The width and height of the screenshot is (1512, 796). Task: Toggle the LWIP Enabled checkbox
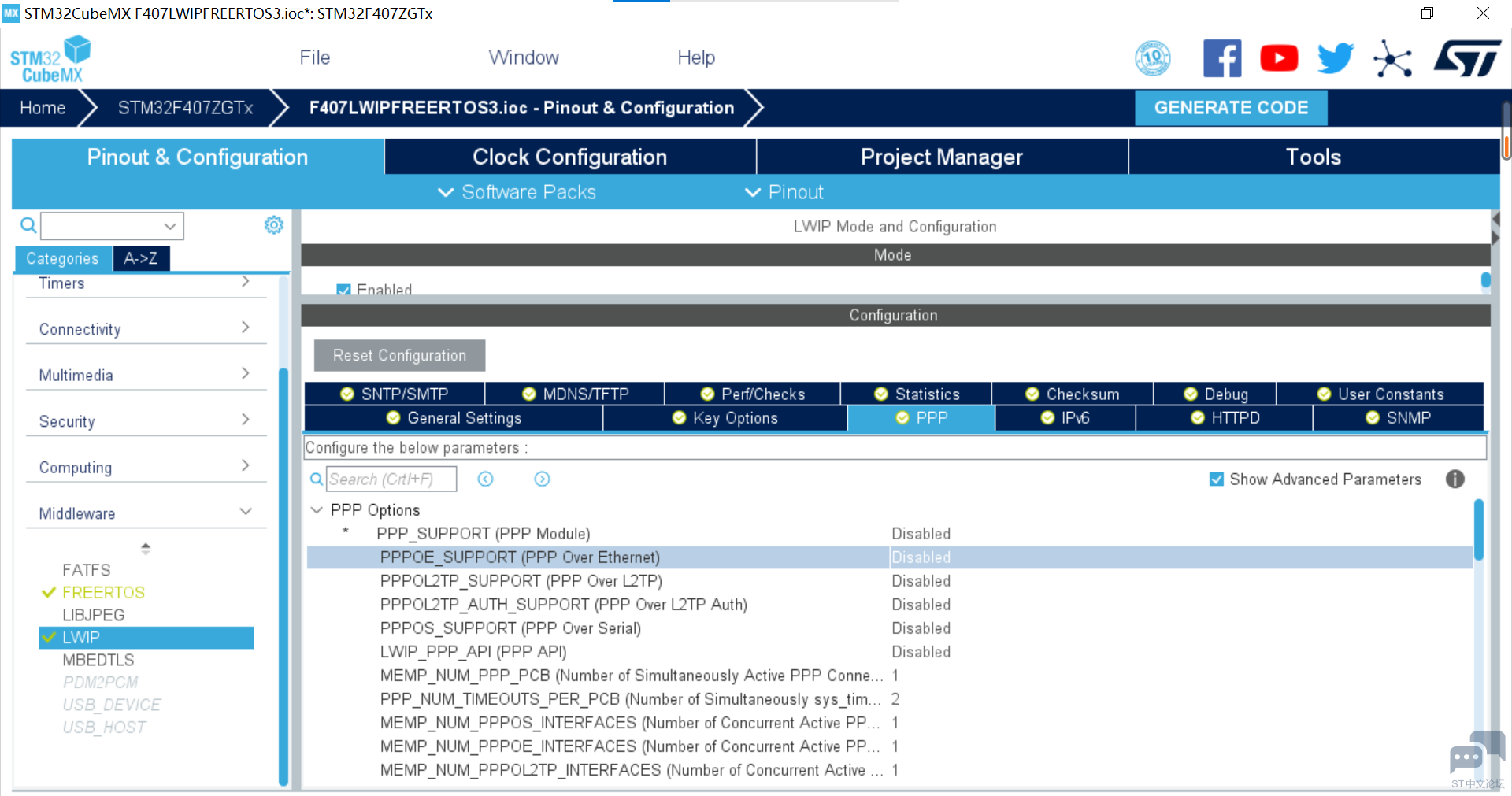pos(343,290)
